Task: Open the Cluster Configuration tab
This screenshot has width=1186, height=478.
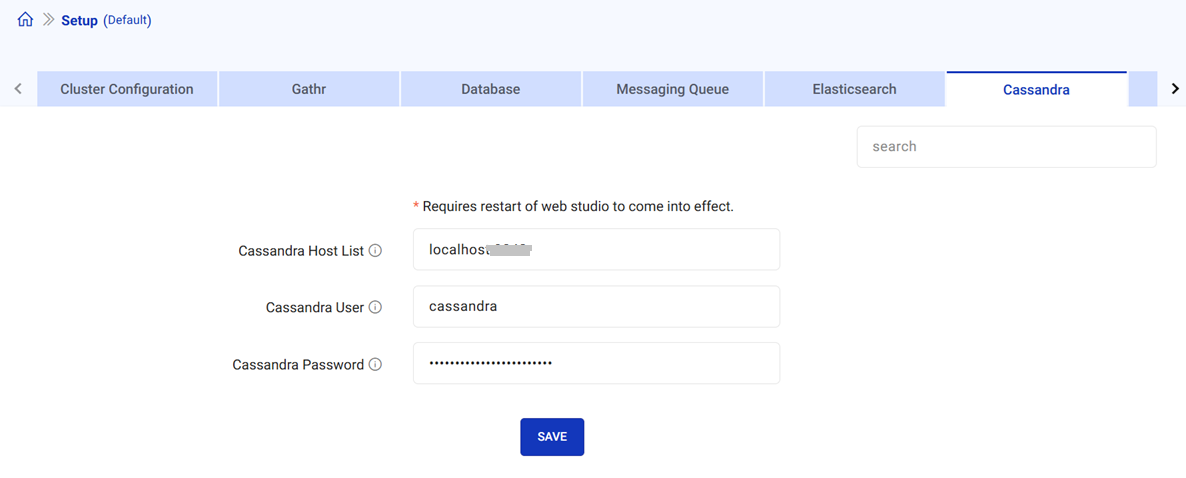Action: click(127, 89)
